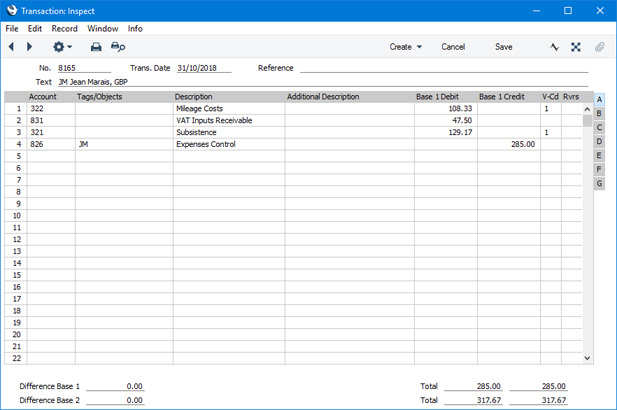This screenshot has width=617, height=410.
Task: Open the Record menu
Action: [65, 29]
